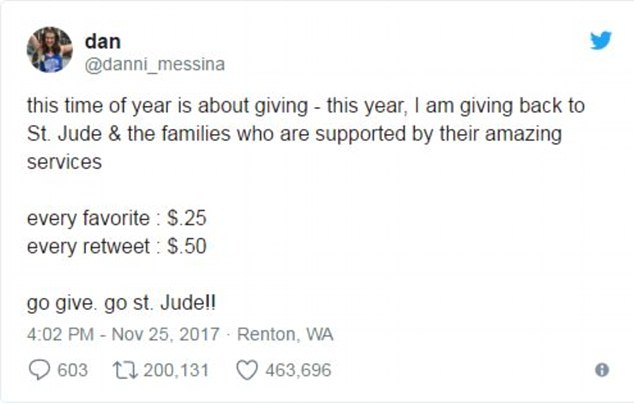Image resolution: width=634 pixels, height=403 pixels.
Task: Like the tweet with heart icon
Action: pos(247,370)
